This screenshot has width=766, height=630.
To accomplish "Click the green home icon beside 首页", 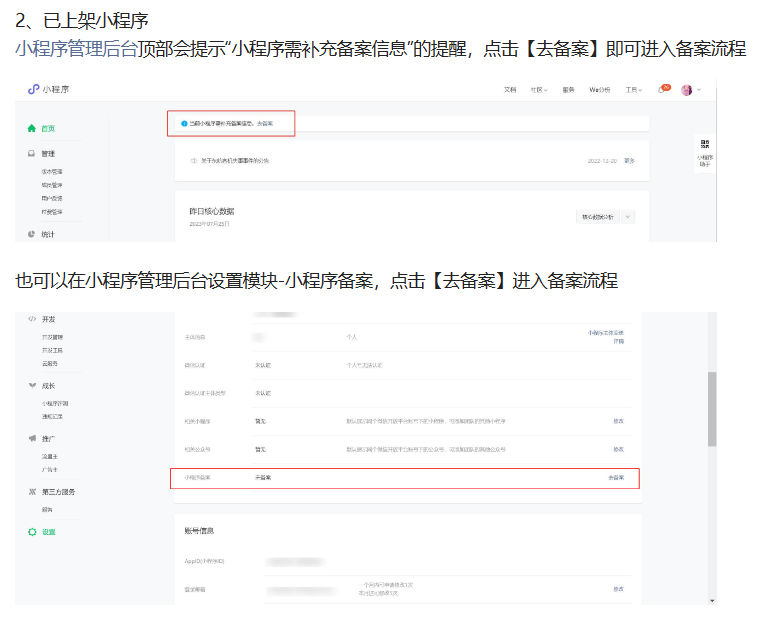I will point(32,128).
